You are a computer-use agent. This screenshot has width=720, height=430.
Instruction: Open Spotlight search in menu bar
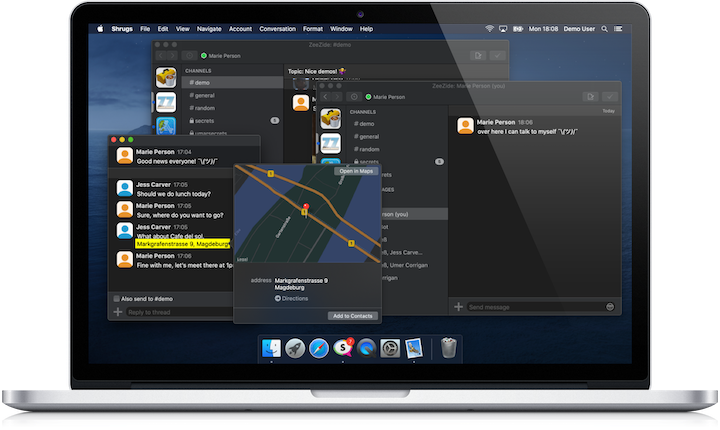coord(604,28)
